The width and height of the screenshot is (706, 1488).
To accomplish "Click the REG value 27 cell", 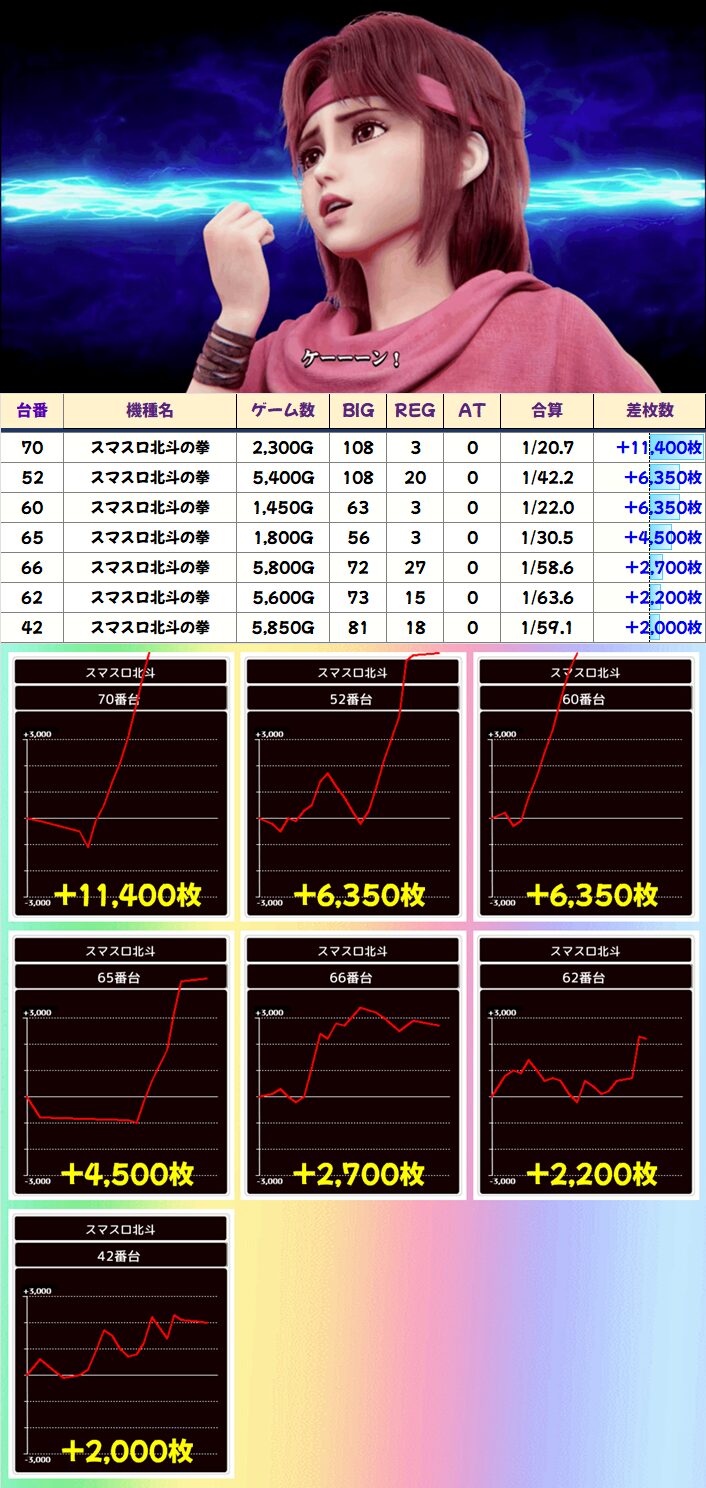I will [415, 568].
